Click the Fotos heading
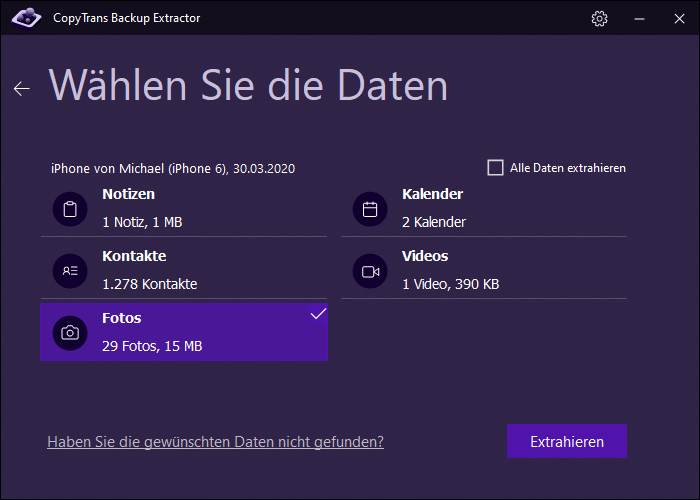The height and width of the screenshot is (500, 700). click(121, 318)
